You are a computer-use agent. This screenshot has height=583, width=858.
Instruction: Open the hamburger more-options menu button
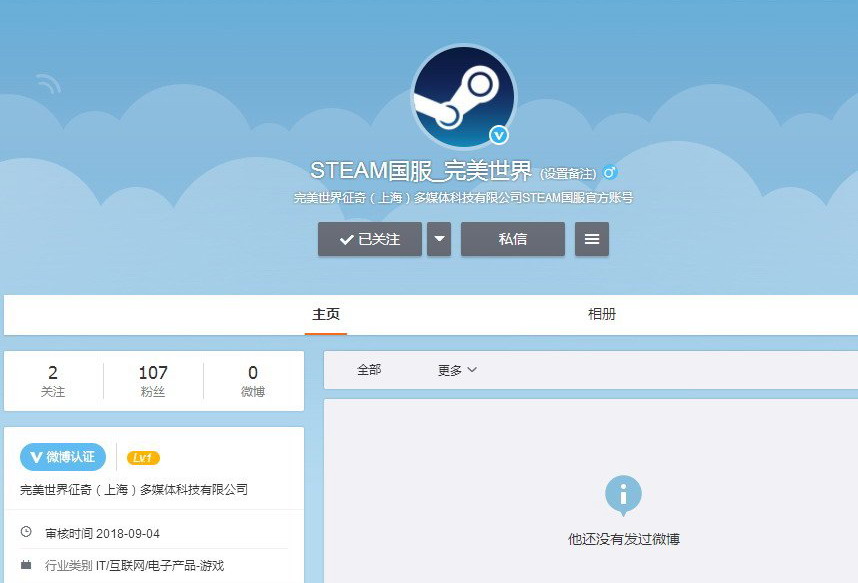coord(592,239)
